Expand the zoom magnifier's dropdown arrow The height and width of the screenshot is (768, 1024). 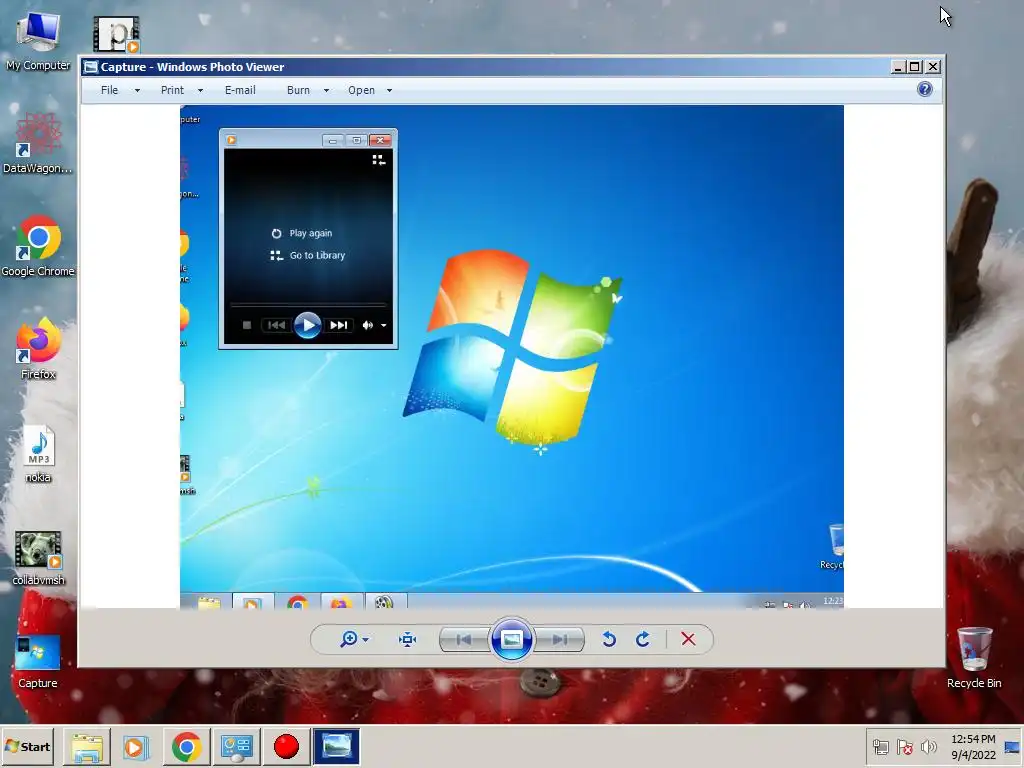tap(366, 639)
